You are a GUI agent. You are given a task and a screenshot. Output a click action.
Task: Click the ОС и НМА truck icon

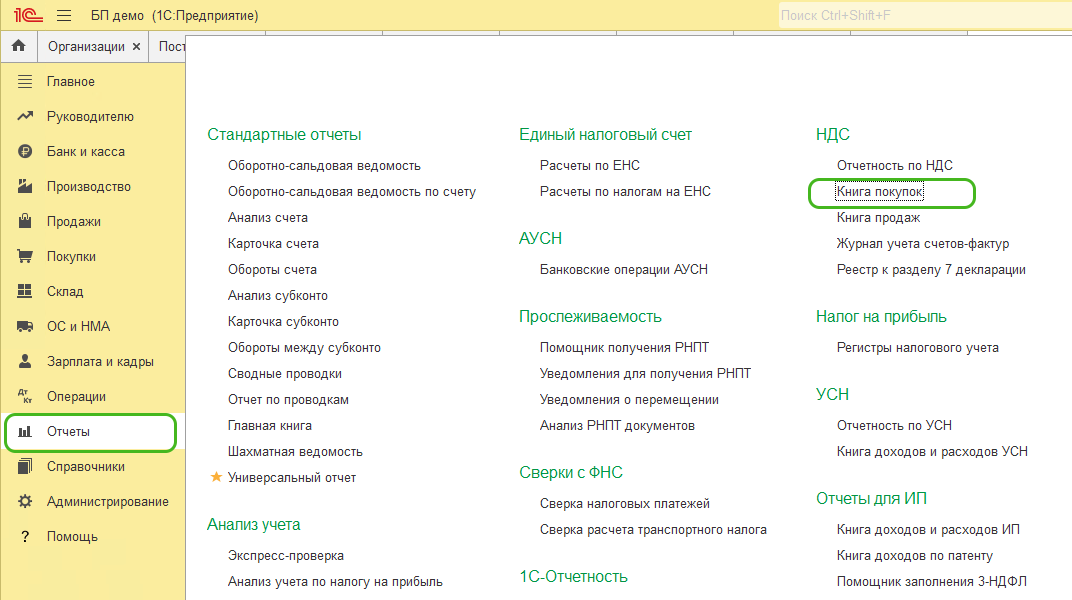26,327
